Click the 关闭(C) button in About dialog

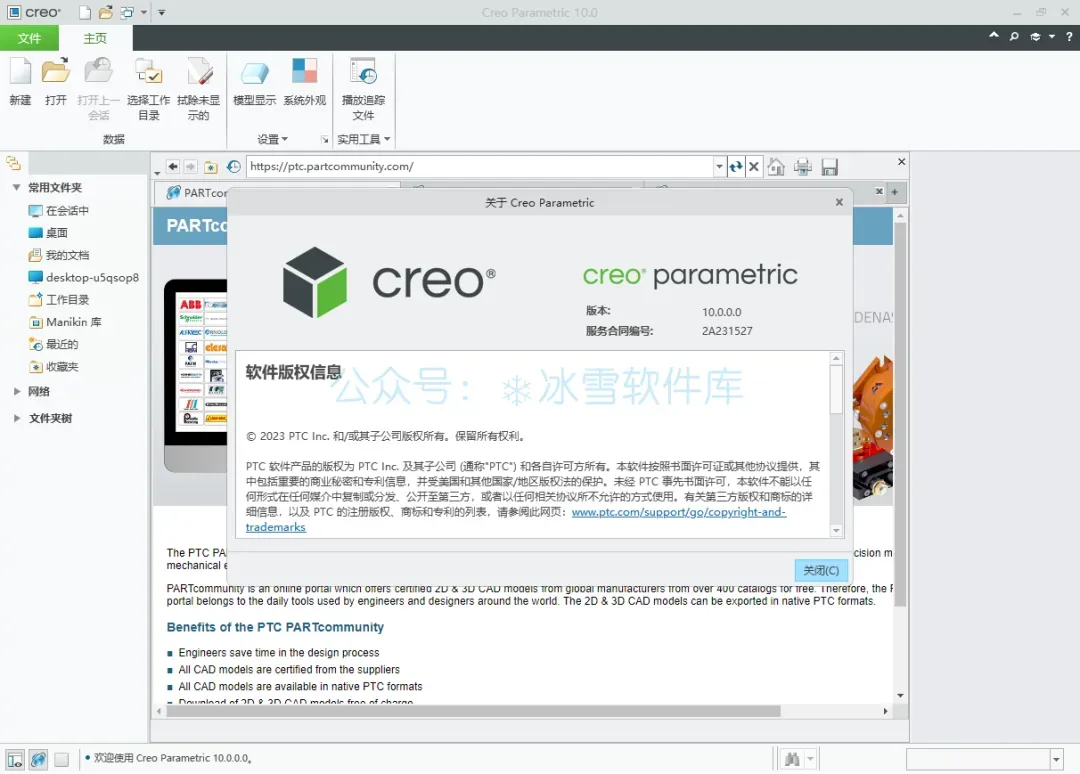[821, 570]
